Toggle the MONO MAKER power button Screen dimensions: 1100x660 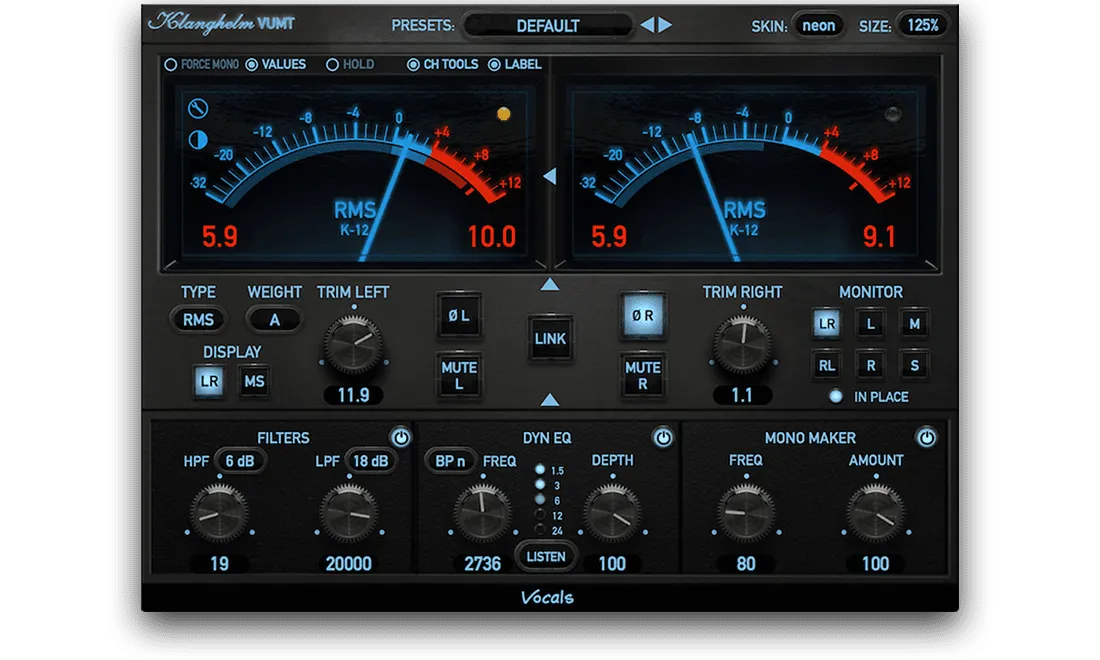pyautogui.click(x=926, y=438)
